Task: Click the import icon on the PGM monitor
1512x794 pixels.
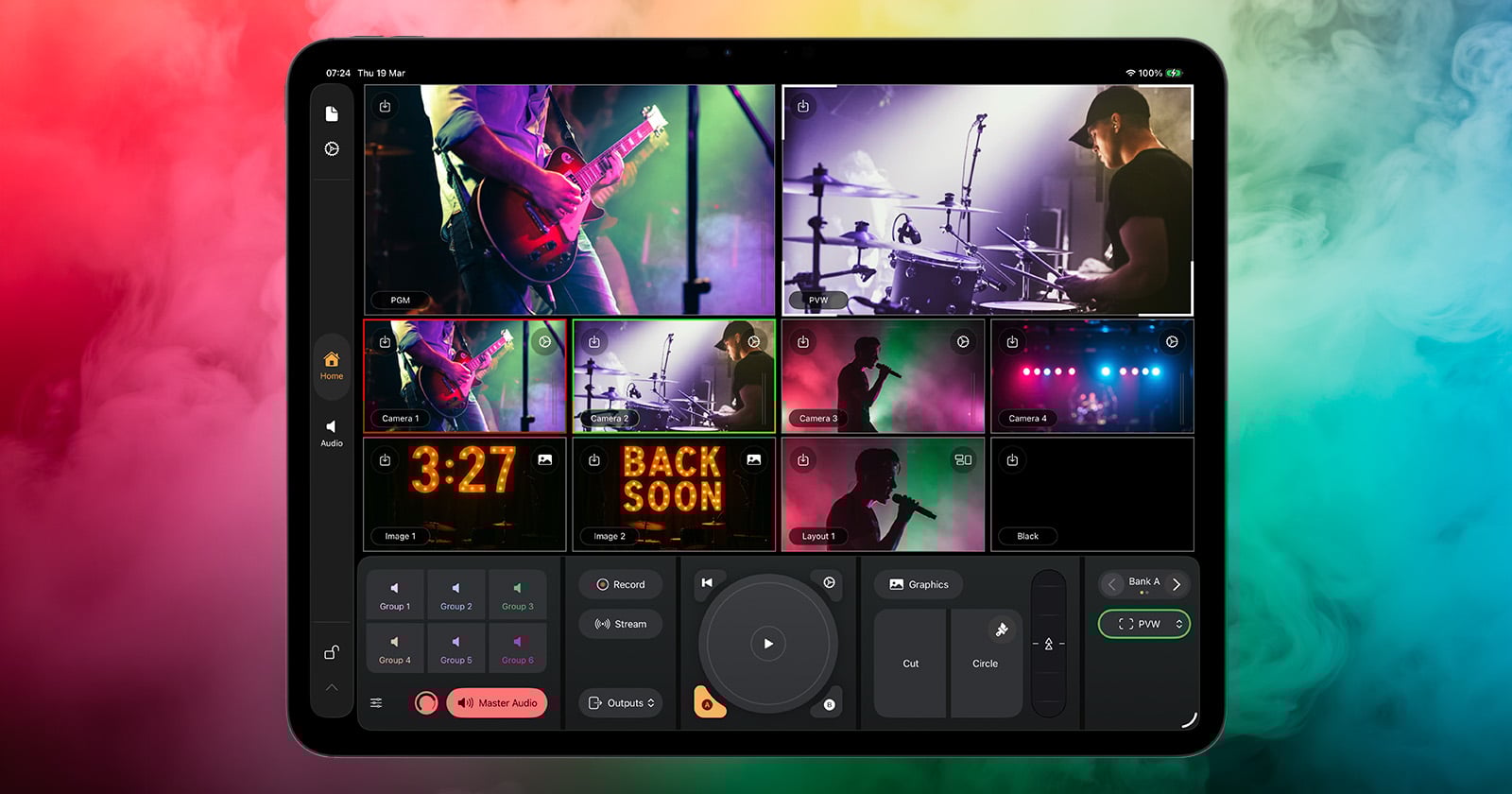Action: coord(385,107)
